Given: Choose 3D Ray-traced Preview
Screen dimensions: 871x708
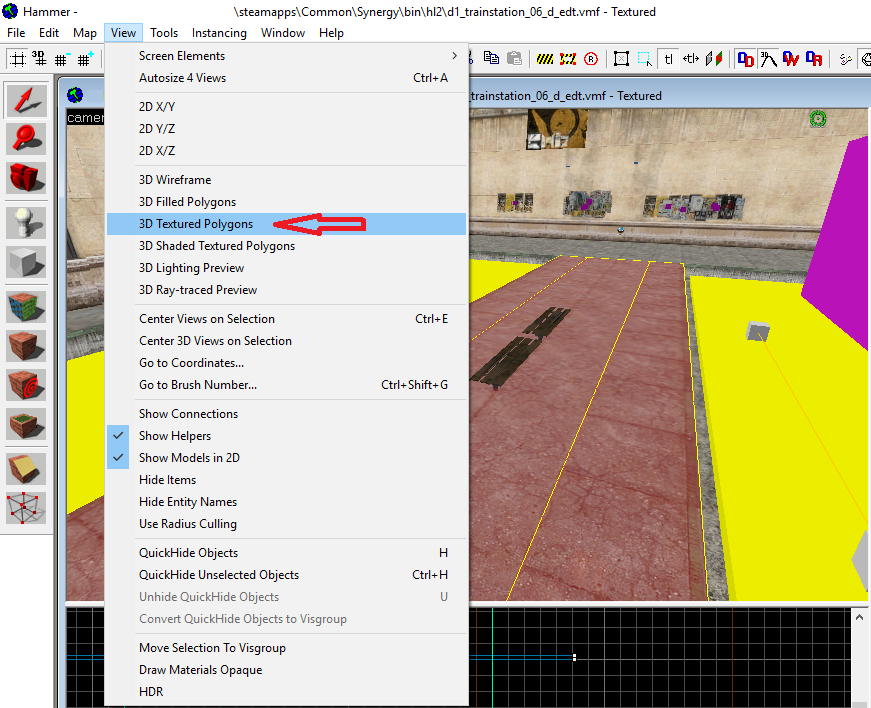Looking at the screenshot, I should pos(287,290).
